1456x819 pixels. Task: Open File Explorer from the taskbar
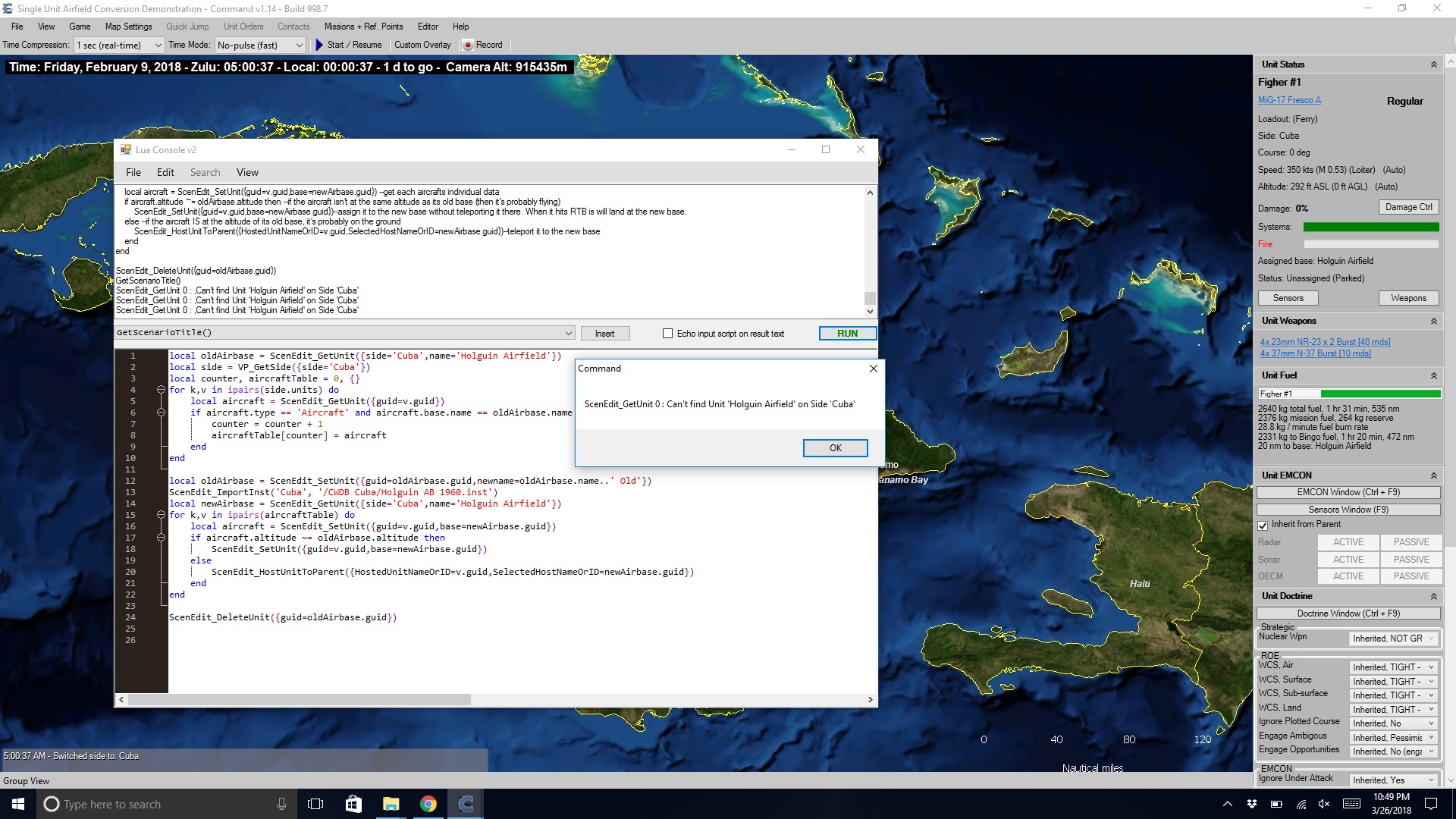tap(391, 804)
